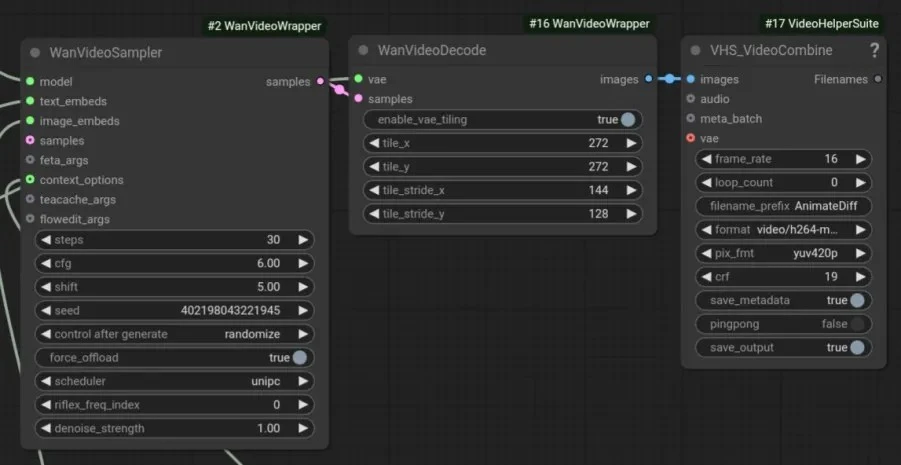
Task: Click the samples output port on WanVideoSampler
Action: pyautogui.click(x=320, y=81)
